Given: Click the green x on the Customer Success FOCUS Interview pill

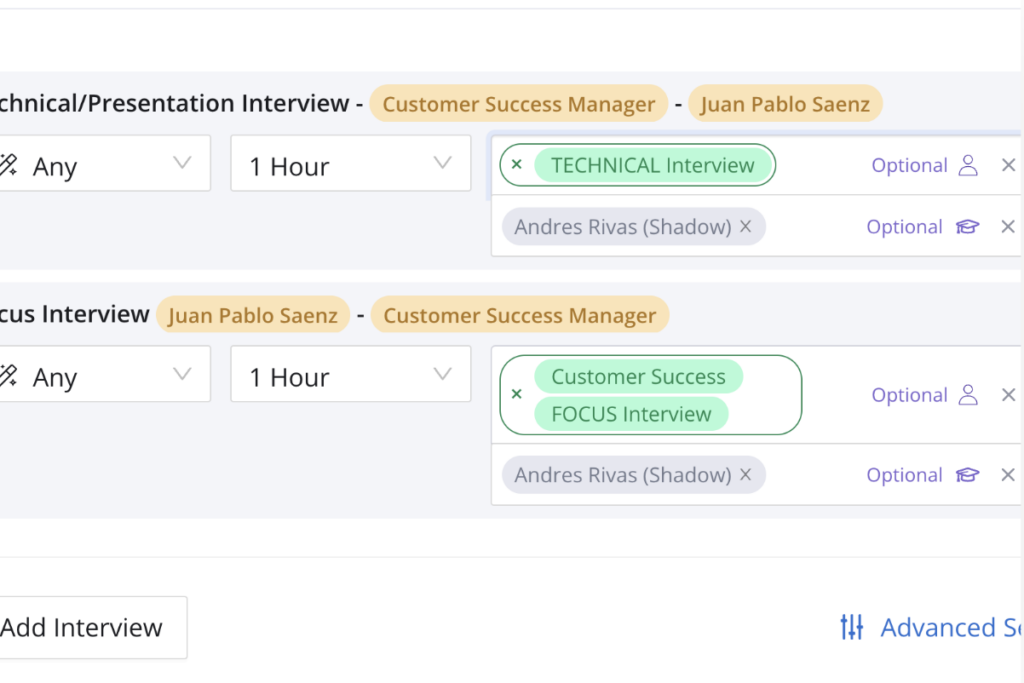Looking at the screenshot, I should click(x=517, y=394).
